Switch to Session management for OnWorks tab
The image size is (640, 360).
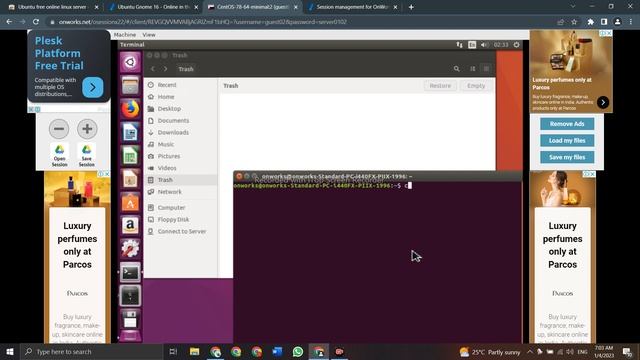point(353,7)
